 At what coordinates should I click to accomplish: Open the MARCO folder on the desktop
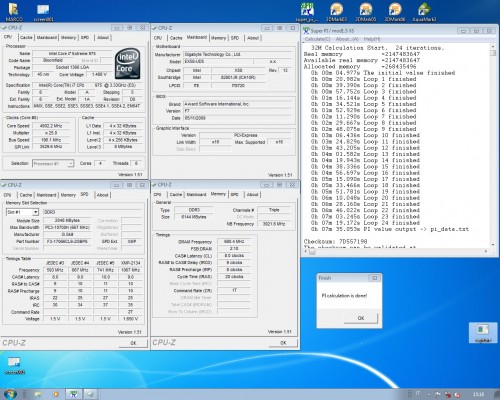click(14, 12)
